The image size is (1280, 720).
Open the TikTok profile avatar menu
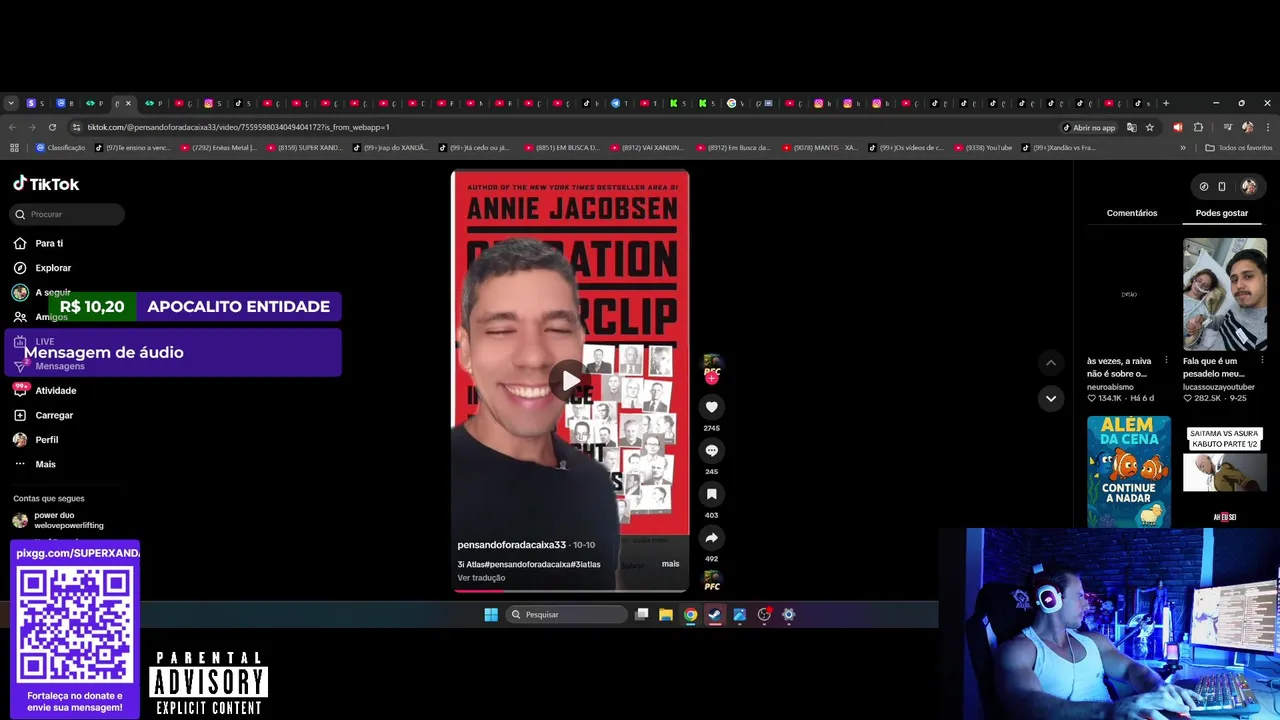1249,186
